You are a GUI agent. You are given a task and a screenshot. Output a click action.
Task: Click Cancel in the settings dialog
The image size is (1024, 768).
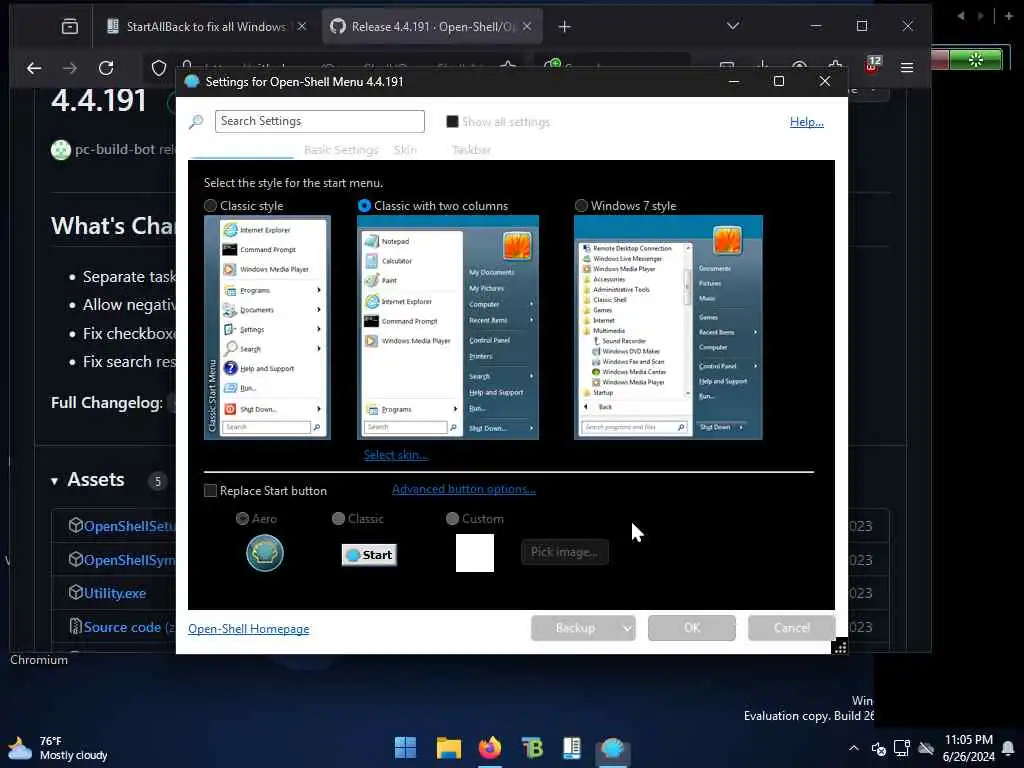[792, 628]
